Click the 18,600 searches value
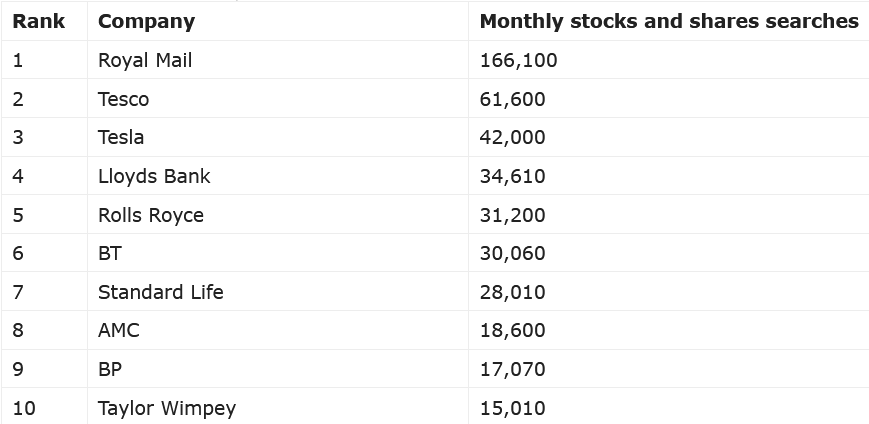 click(512, 330)
